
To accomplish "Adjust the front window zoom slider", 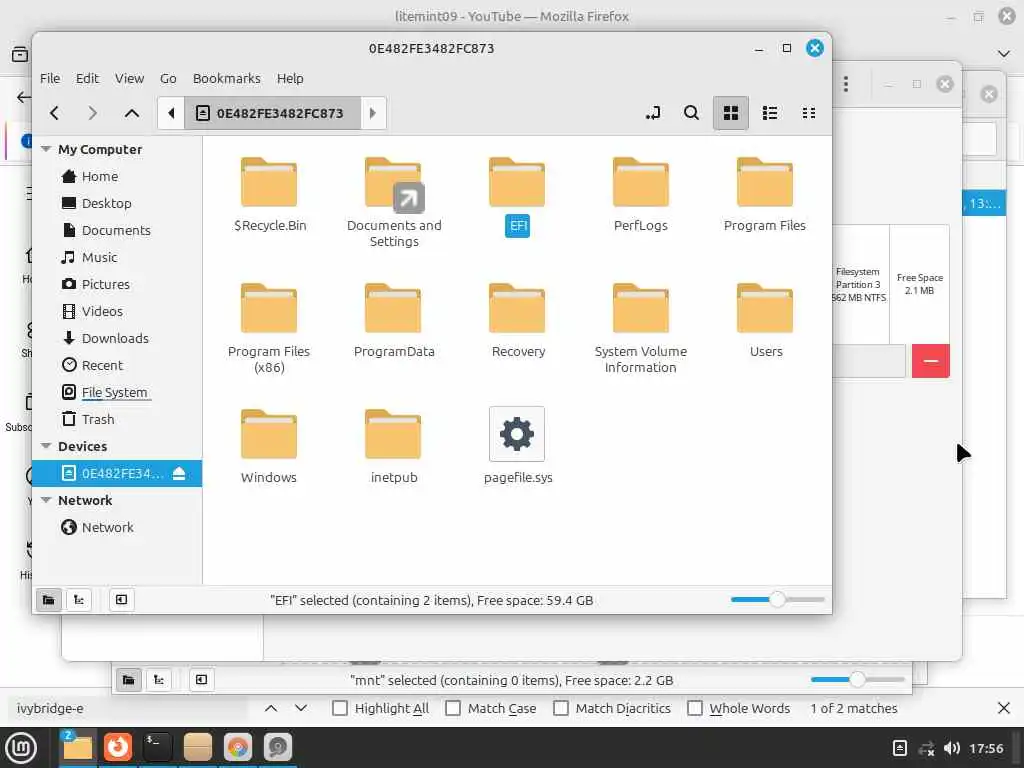I will click(x=777, y=599).
